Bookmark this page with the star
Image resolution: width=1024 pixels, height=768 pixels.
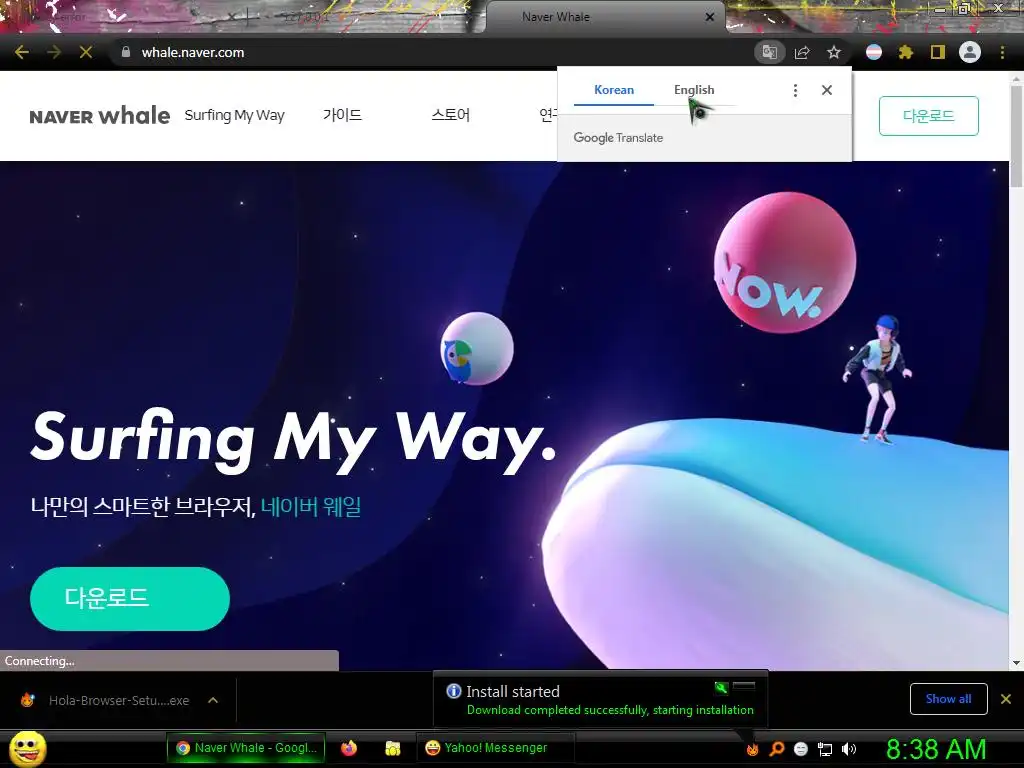[x=833, y=52]
